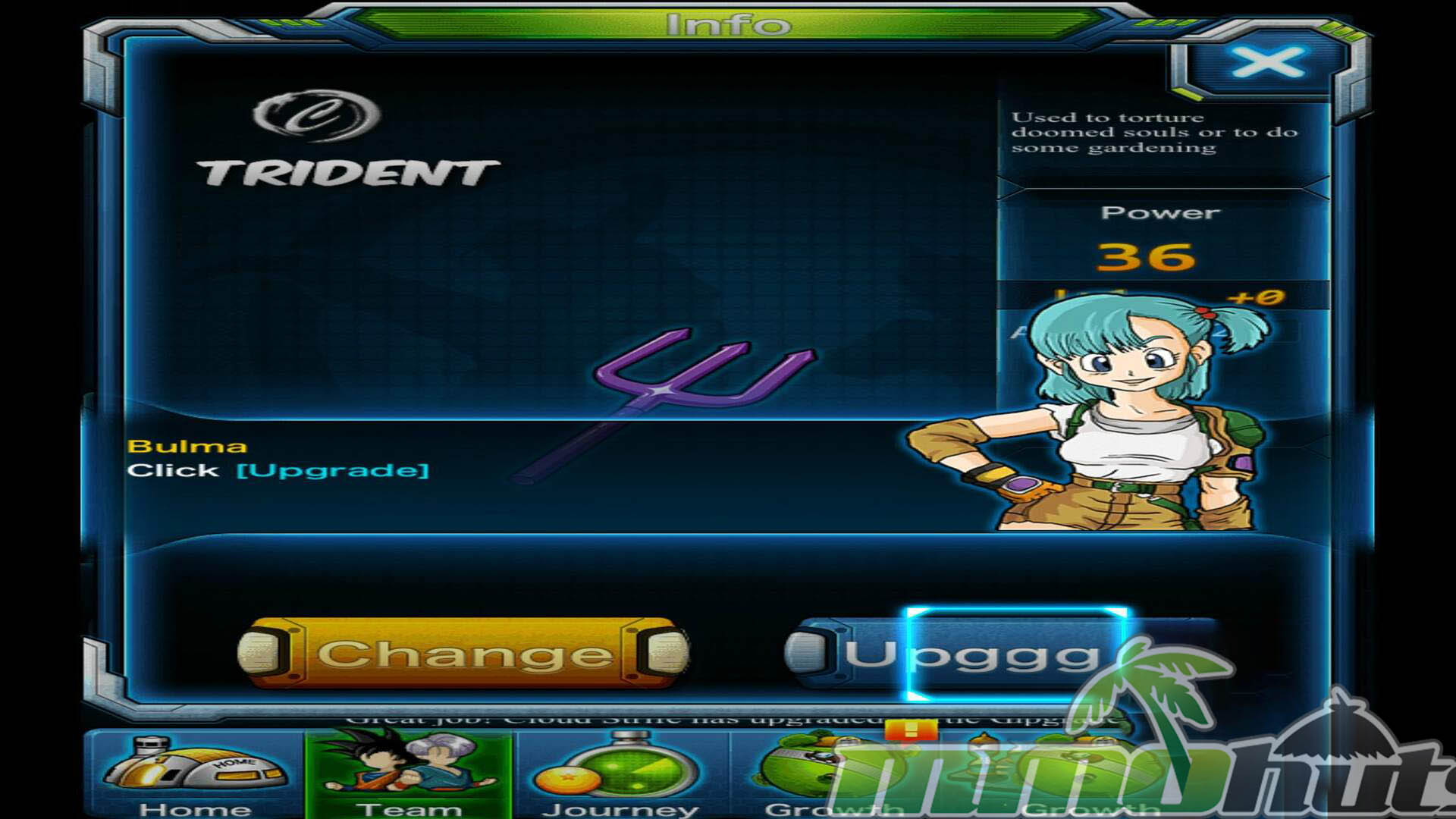Image resolution: width=1456 pixels, height=819 pixels.
Task: Click the [Upgrade] link in Bulma's hint
Action: pyautogui.click(x=333, y=471)
